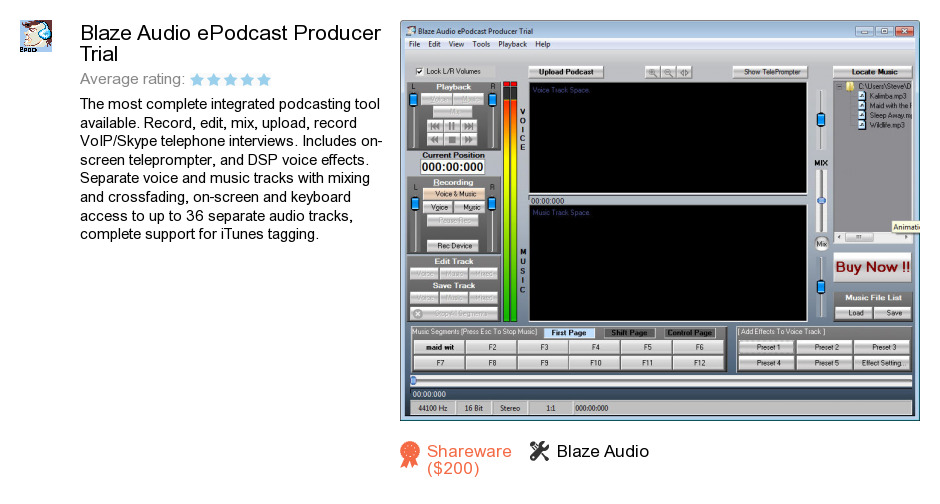The image size is (940, 504).
Task: Click the playback stop button
Action: coord(452,140)
